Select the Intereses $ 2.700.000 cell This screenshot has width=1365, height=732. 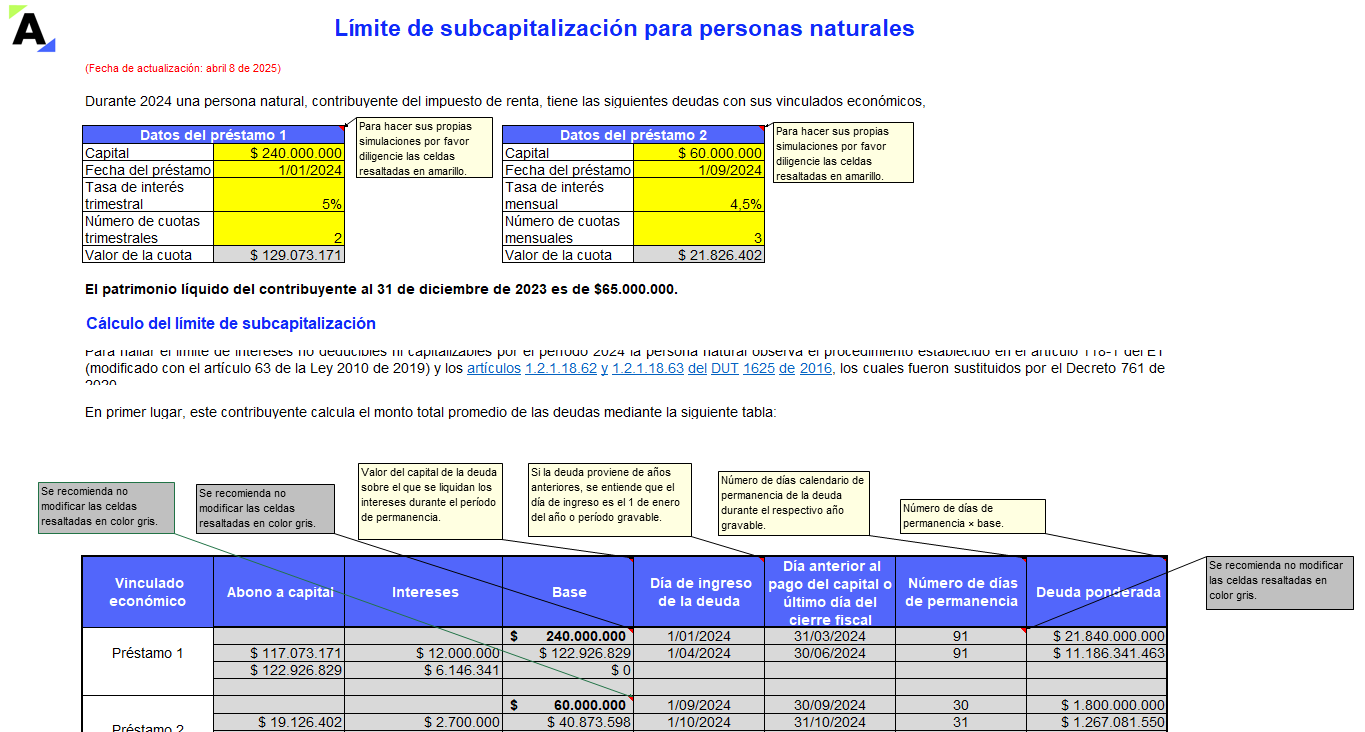point(424,722)
